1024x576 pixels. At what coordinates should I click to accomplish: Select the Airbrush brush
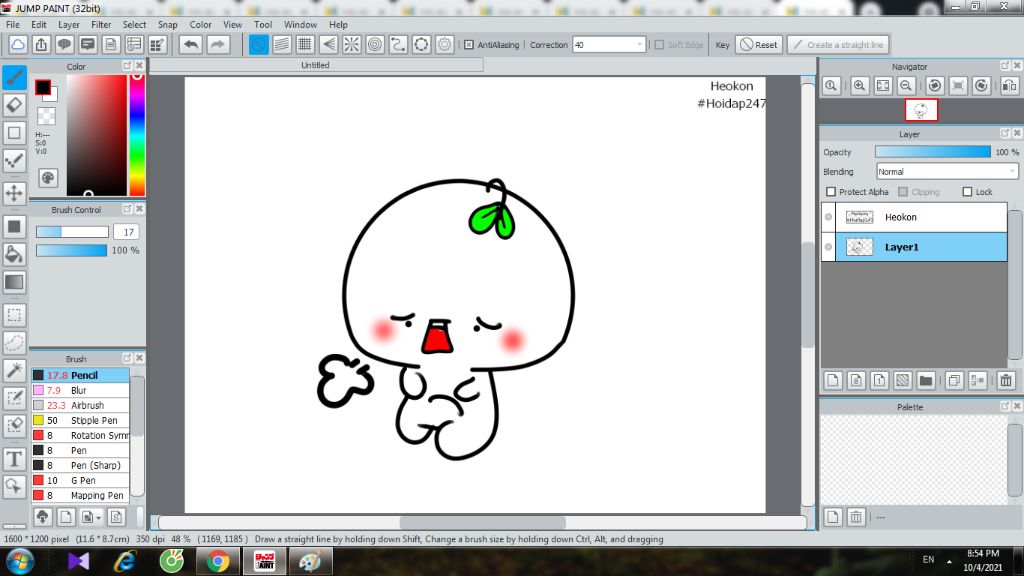pos(80,405)
